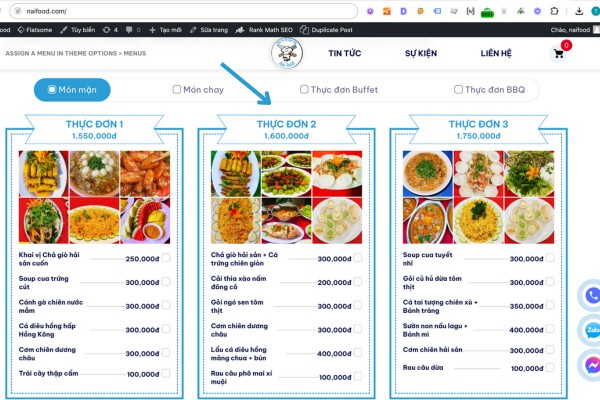The height and width of the screenshot is (400, 600).
Task: Tick the Soup cua trứng cút checkbox
Action: point(166,281)
